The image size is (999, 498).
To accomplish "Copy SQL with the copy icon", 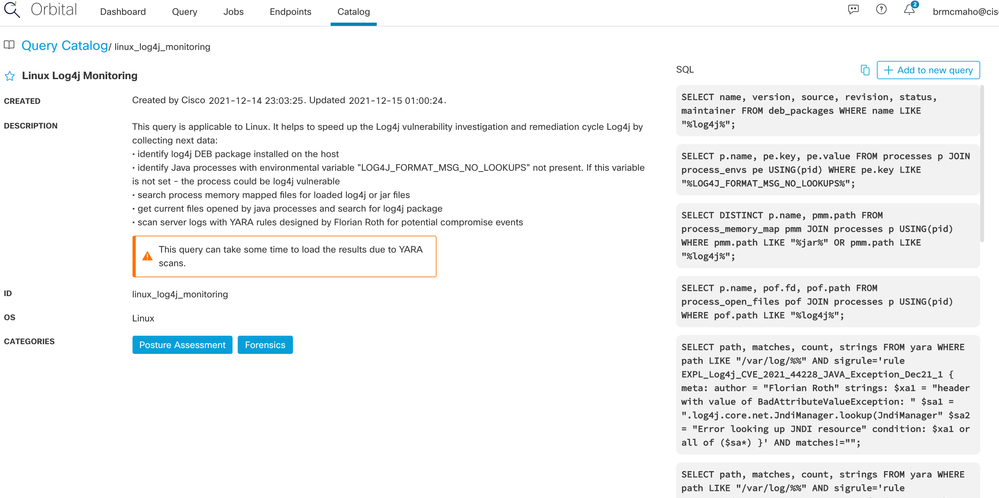I will coord(865,70).
